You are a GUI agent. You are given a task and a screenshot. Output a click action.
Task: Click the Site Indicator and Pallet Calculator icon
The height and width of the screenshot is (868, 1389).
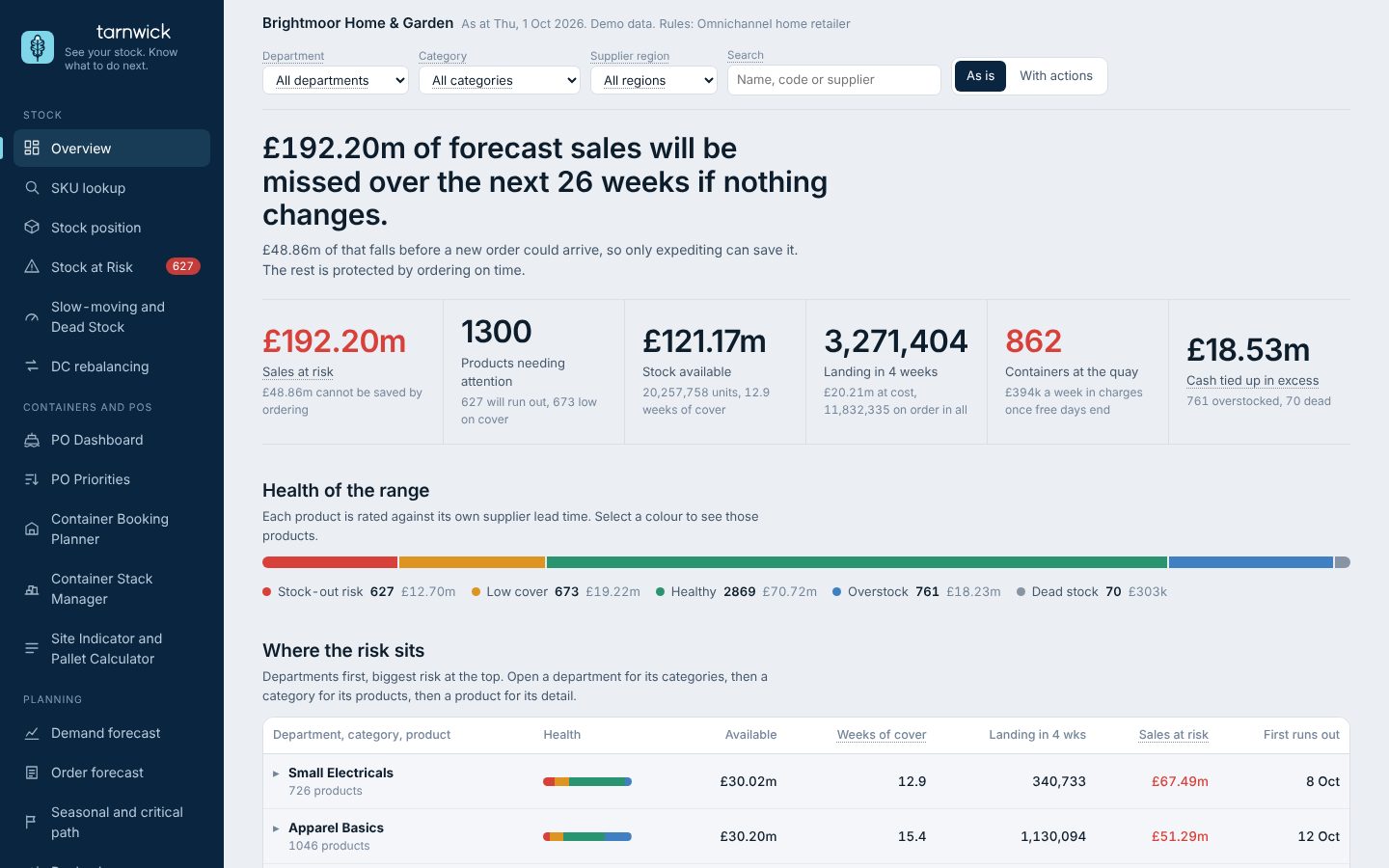click(x=32, y=648)
